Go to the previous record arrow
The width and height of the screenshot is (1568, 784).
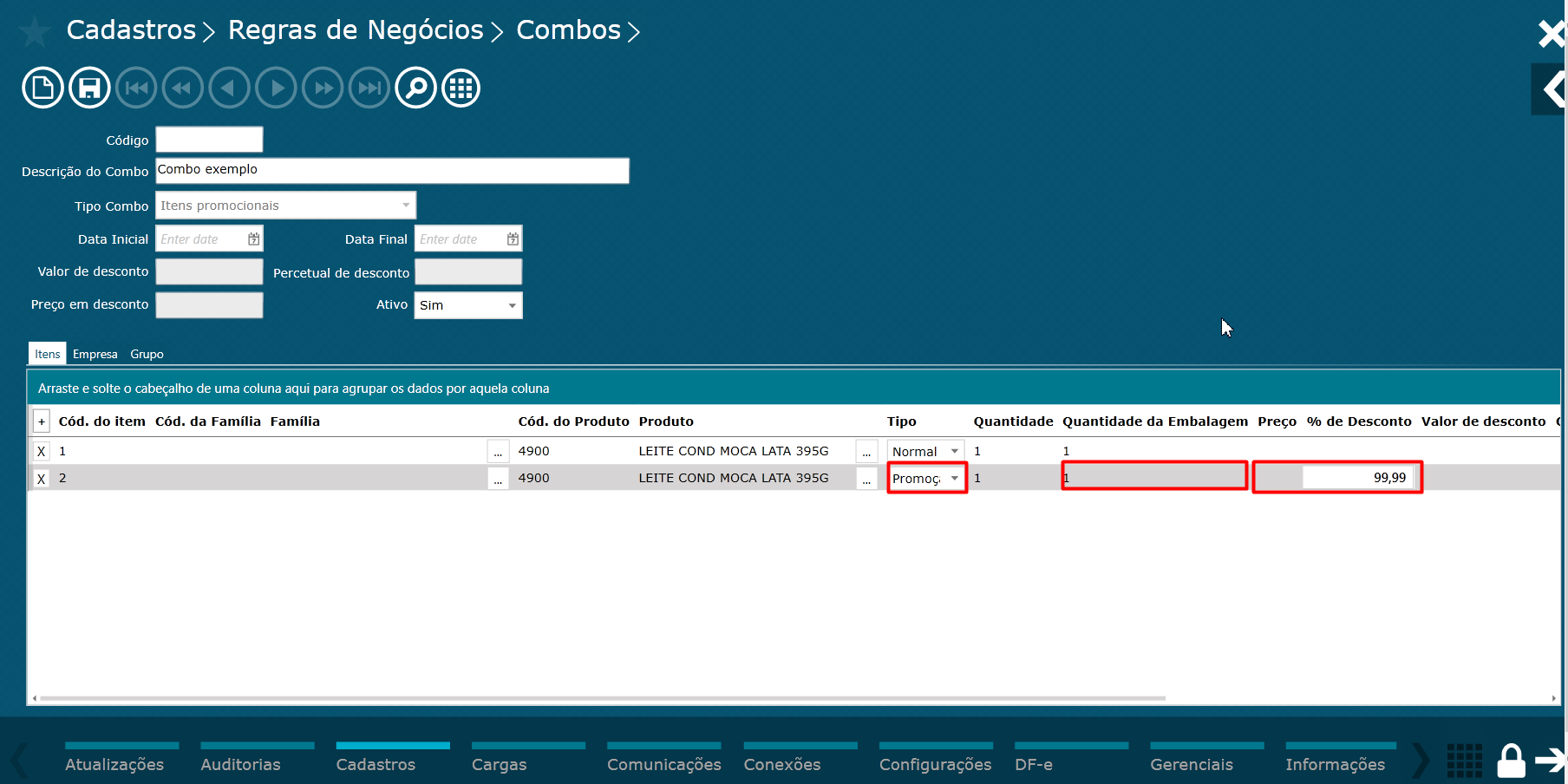point(229,88)
